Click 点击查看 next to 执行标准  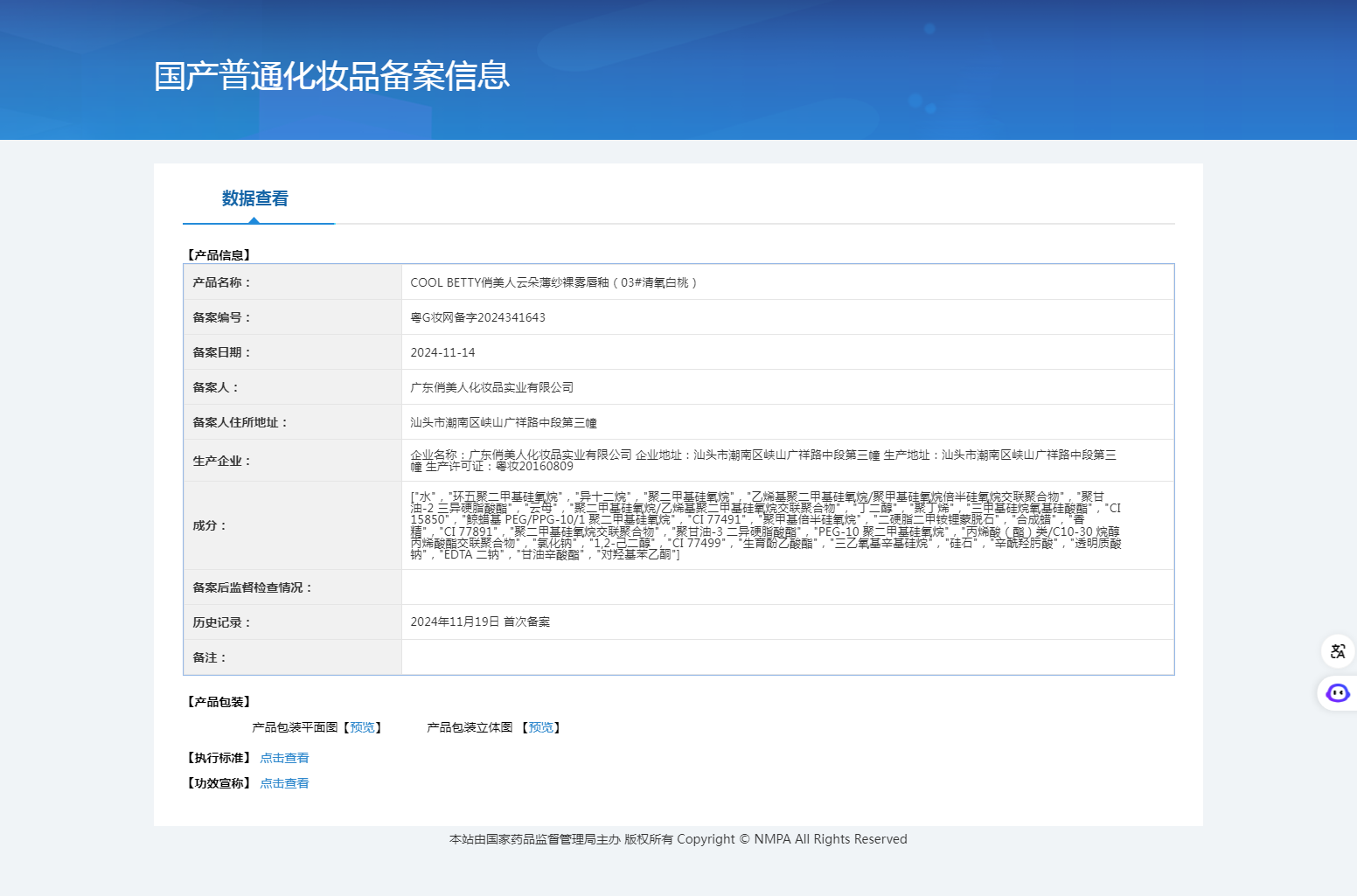tap(284, 758)
